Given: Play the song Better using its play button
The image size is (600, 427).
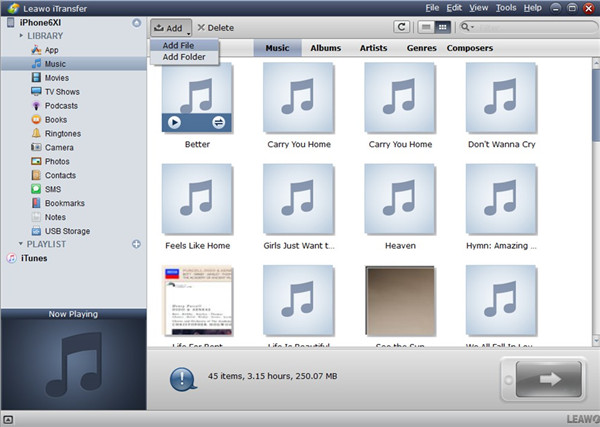Looking at the screenshot, I should click(175, 122).
